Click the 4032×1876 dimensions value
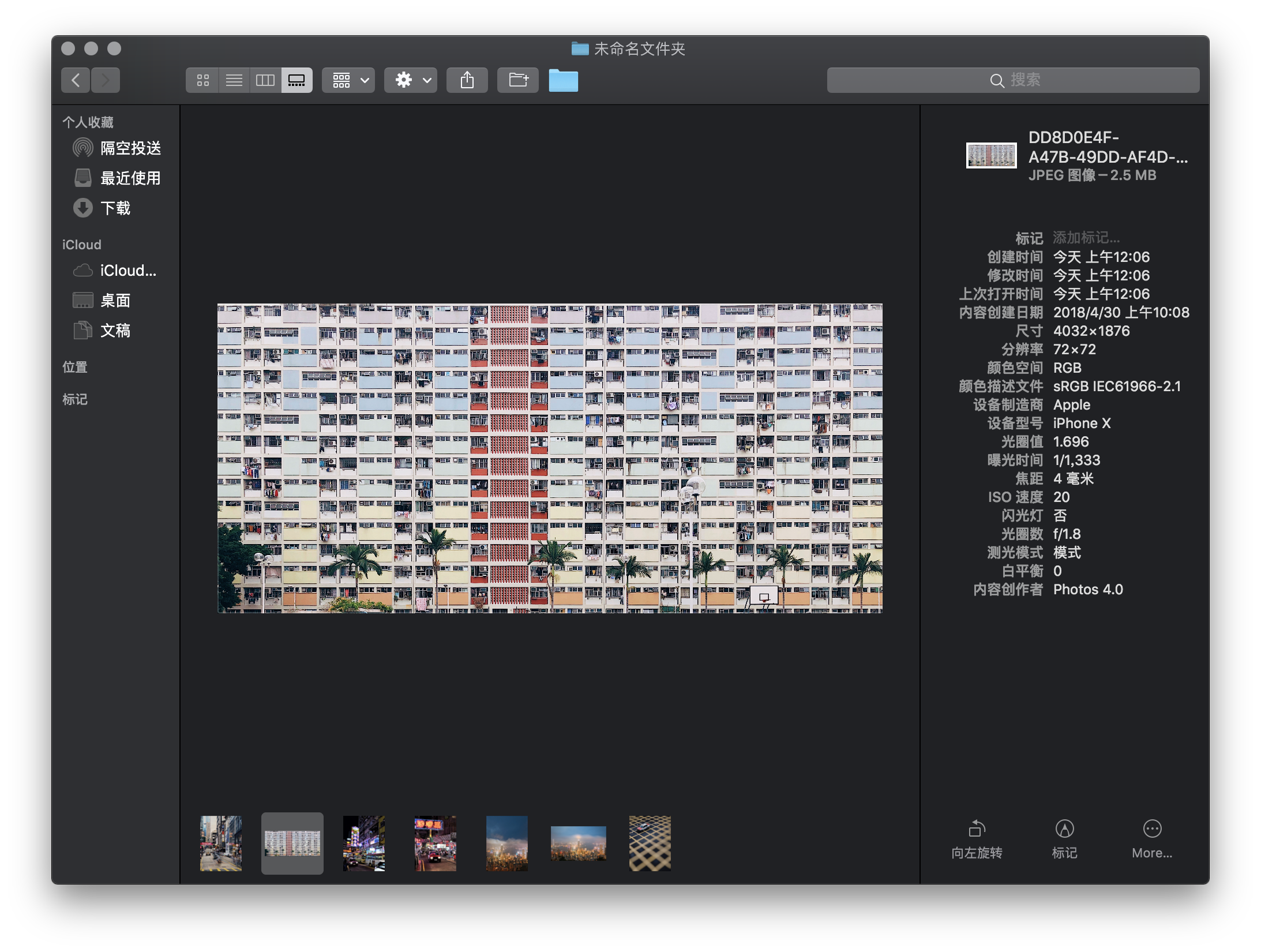 1091,331
